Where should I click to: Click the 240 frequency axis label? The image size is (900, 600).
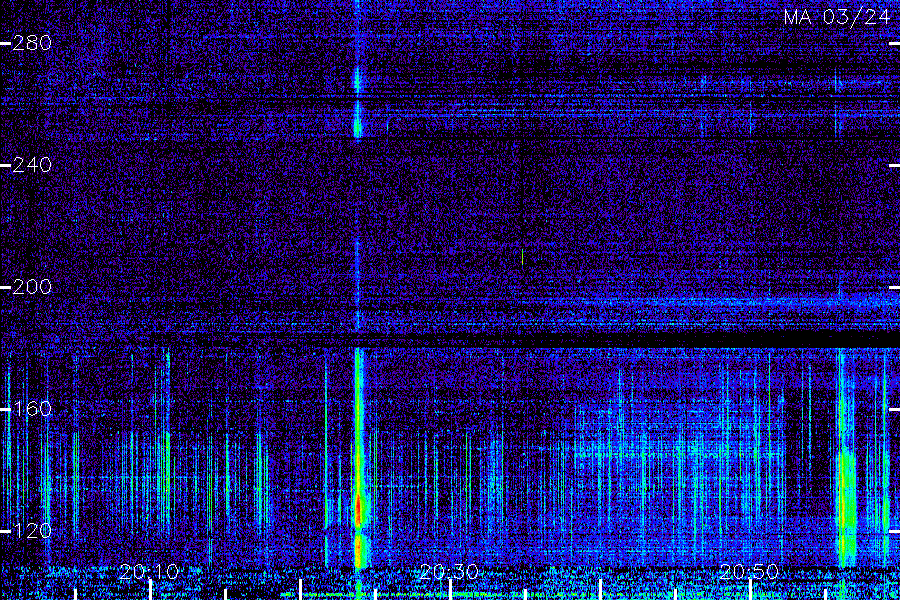(x=32, y=165)
